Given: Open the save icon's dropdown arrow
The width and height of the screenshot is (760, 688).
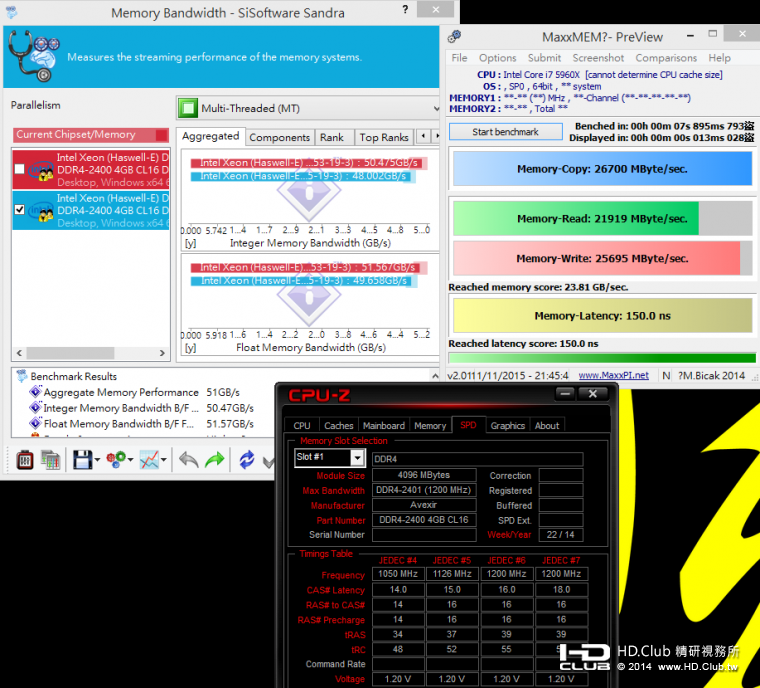Looking at the screenshot, I should point(98,461).
